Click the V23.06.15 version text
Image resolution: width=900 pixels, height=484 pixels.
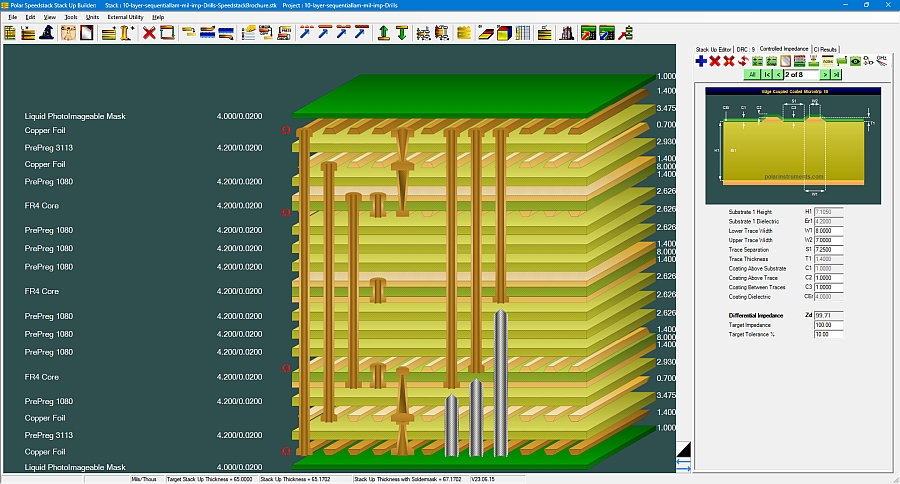pyautogui.click(x=483, y=479)
